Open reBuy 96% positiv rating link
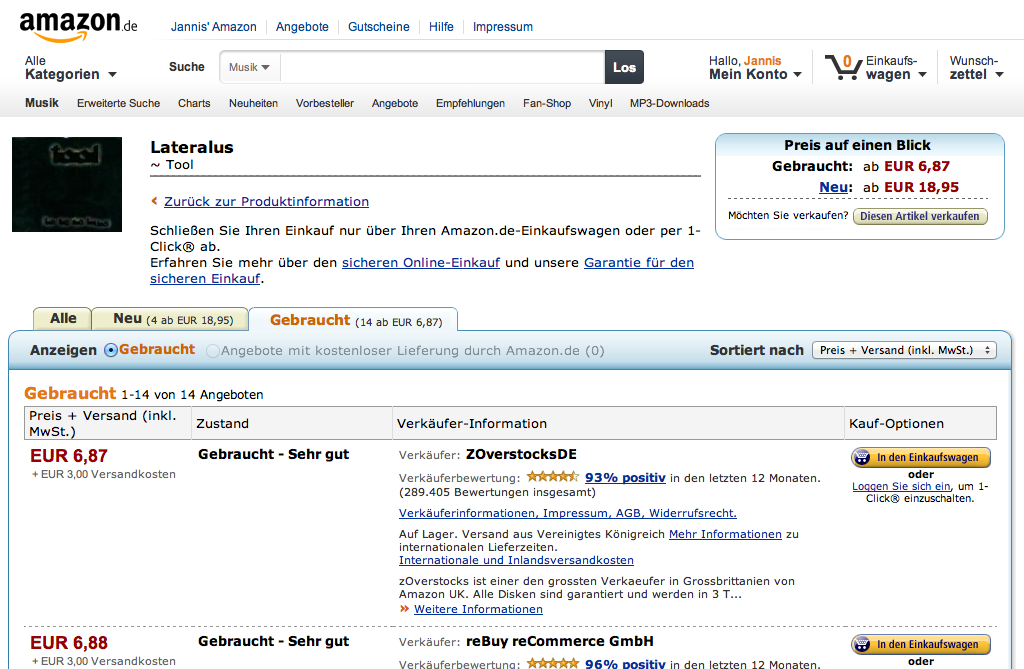The image size is (1024, 669). 625,664
